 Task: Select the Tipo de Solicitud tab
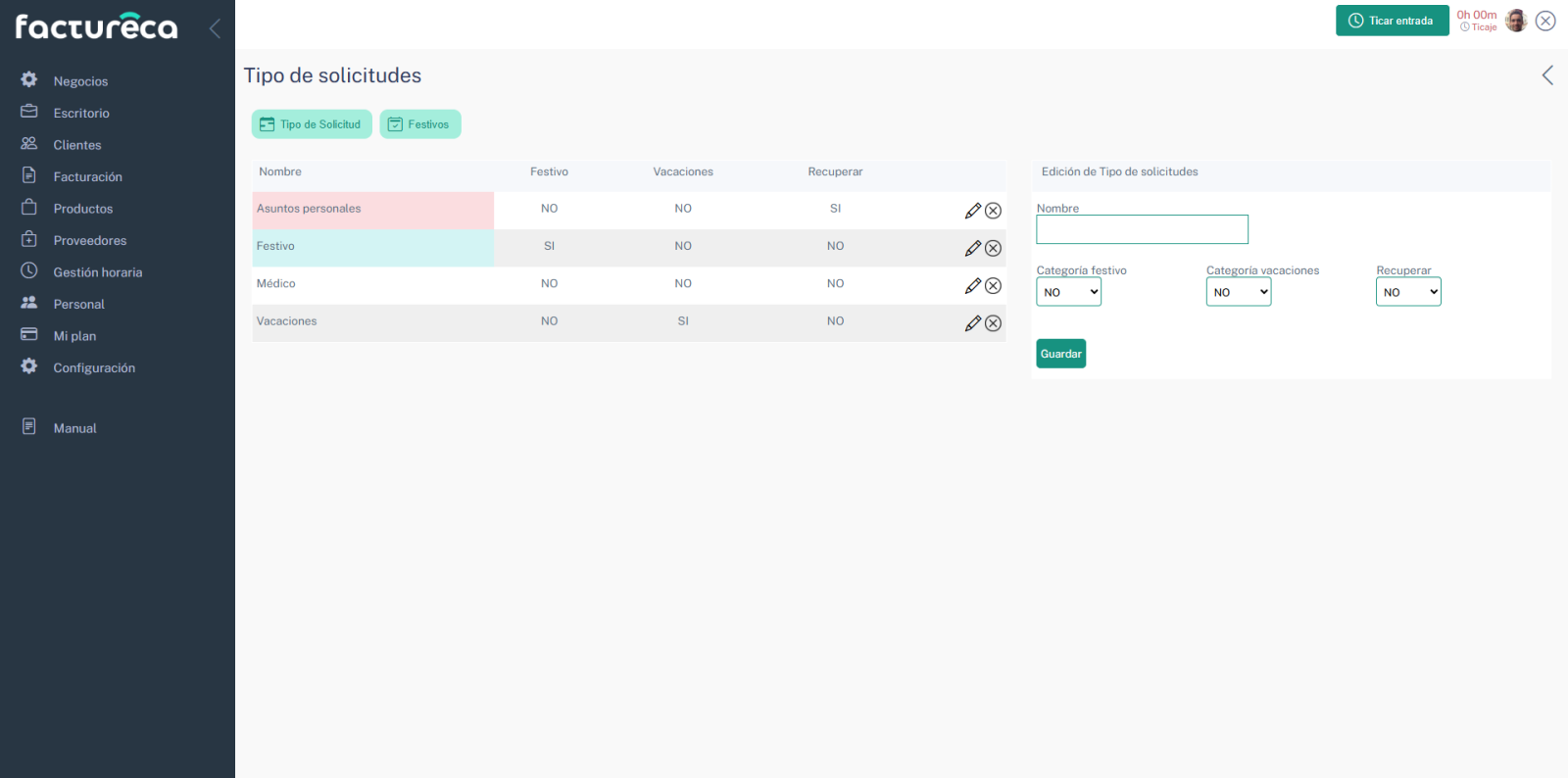[312, 124]
